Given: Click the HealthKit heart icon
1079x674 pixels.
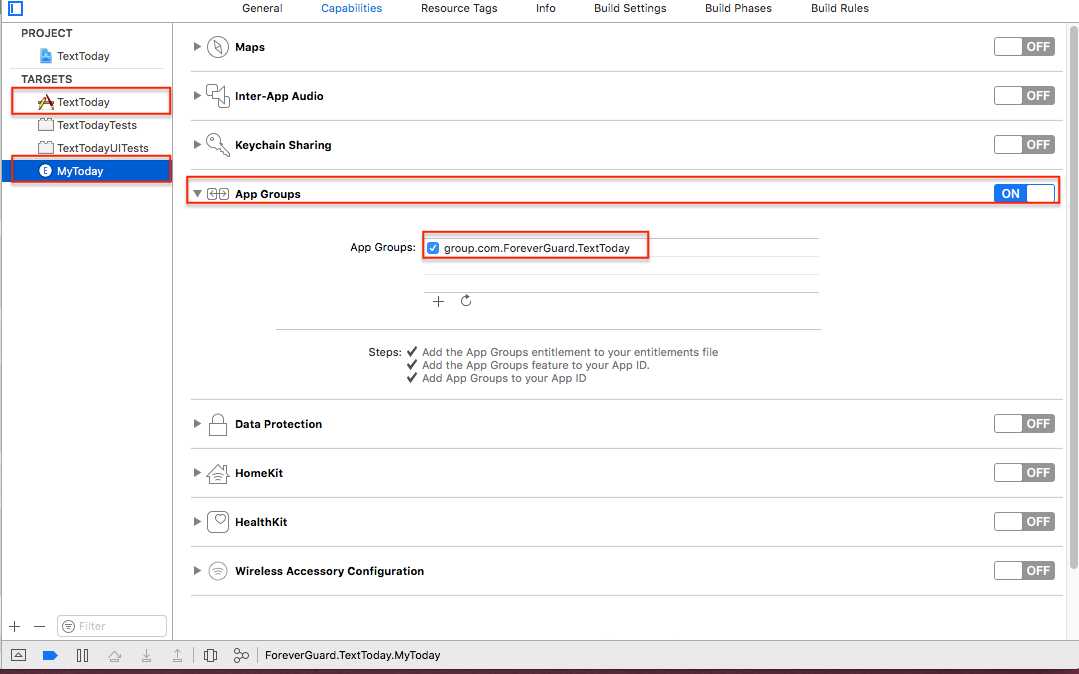Looking at the screenshot, I should [x=217, y=522].
